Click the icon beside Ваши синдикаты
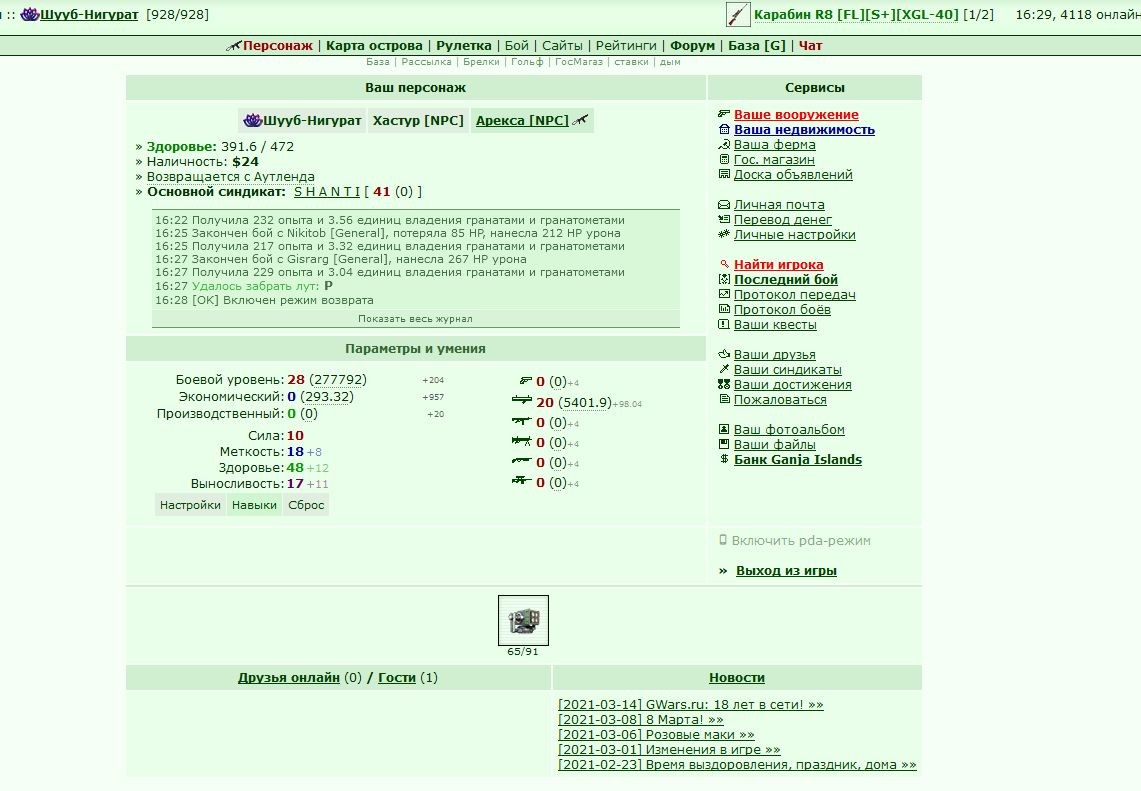1141x791 pixels. tap(723, 369)
